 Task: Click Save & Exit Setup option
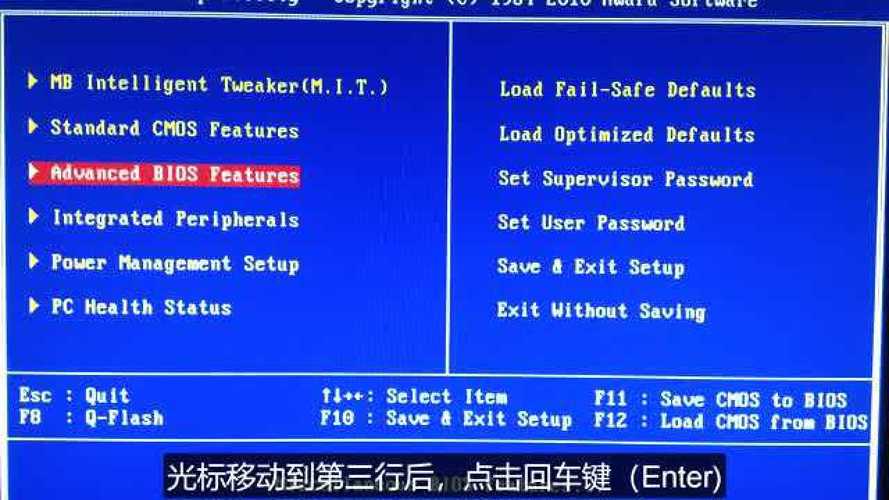[591, 266]
